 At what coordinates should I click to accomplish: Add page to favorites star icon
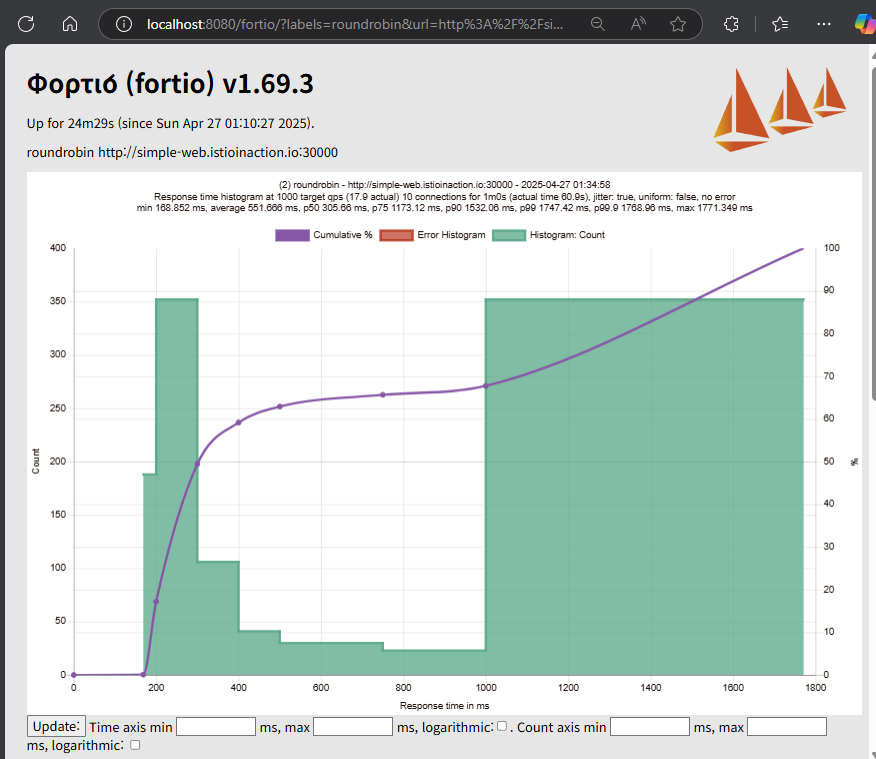(678, 24)
